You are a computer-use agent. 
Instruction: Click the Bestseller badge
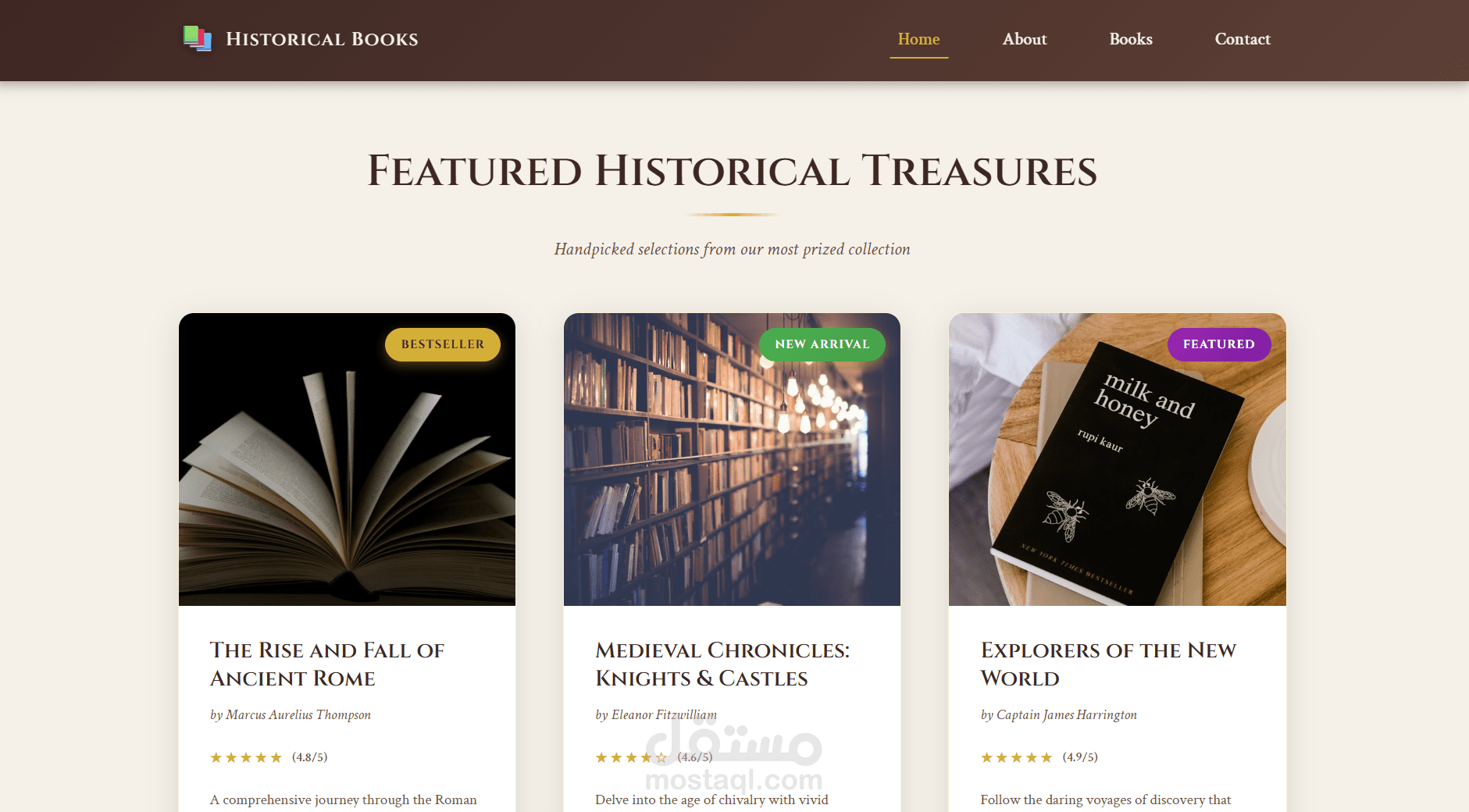pos(443,344)
